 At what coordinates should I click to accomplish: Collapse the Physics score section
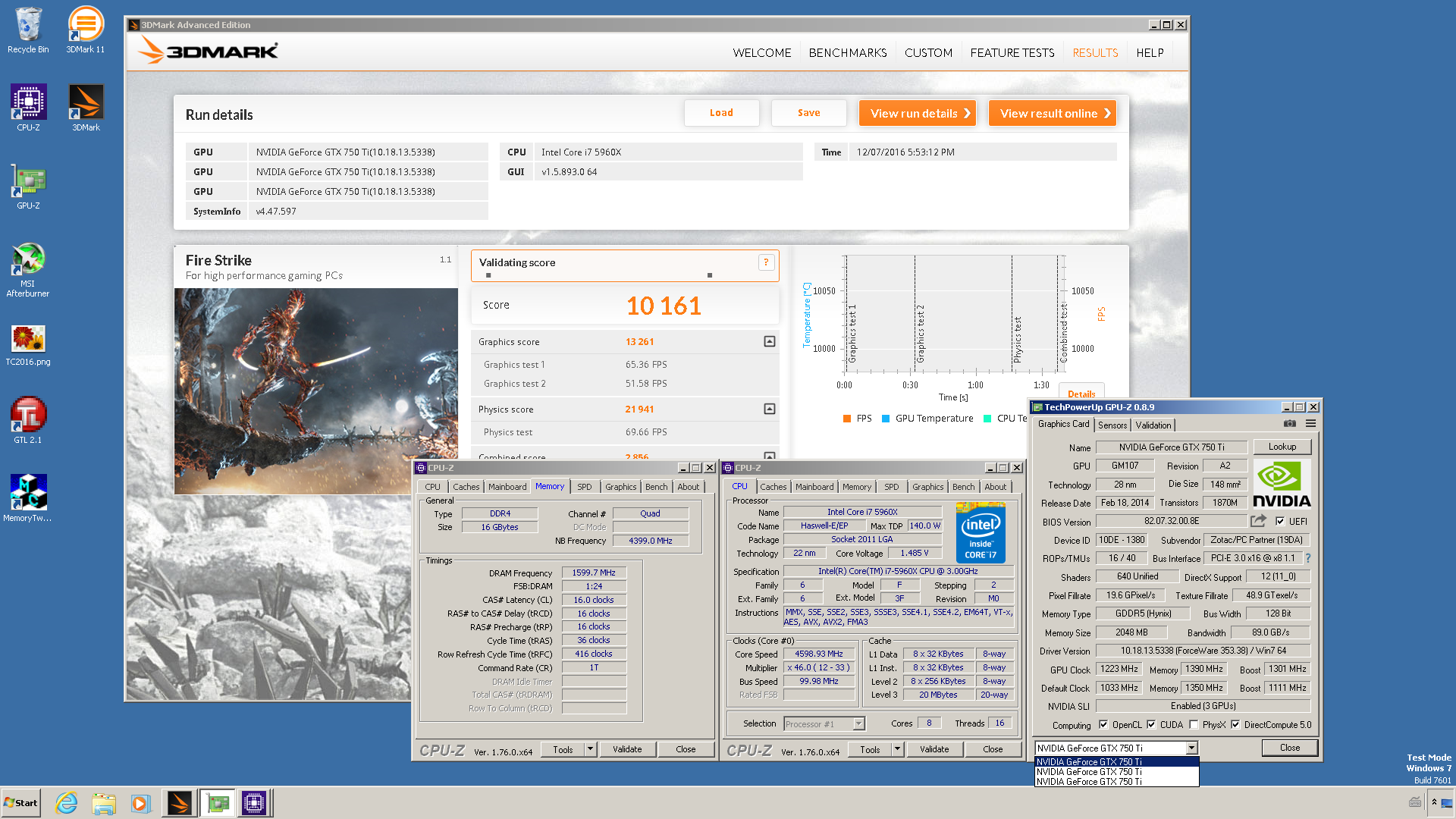[770, 409]
